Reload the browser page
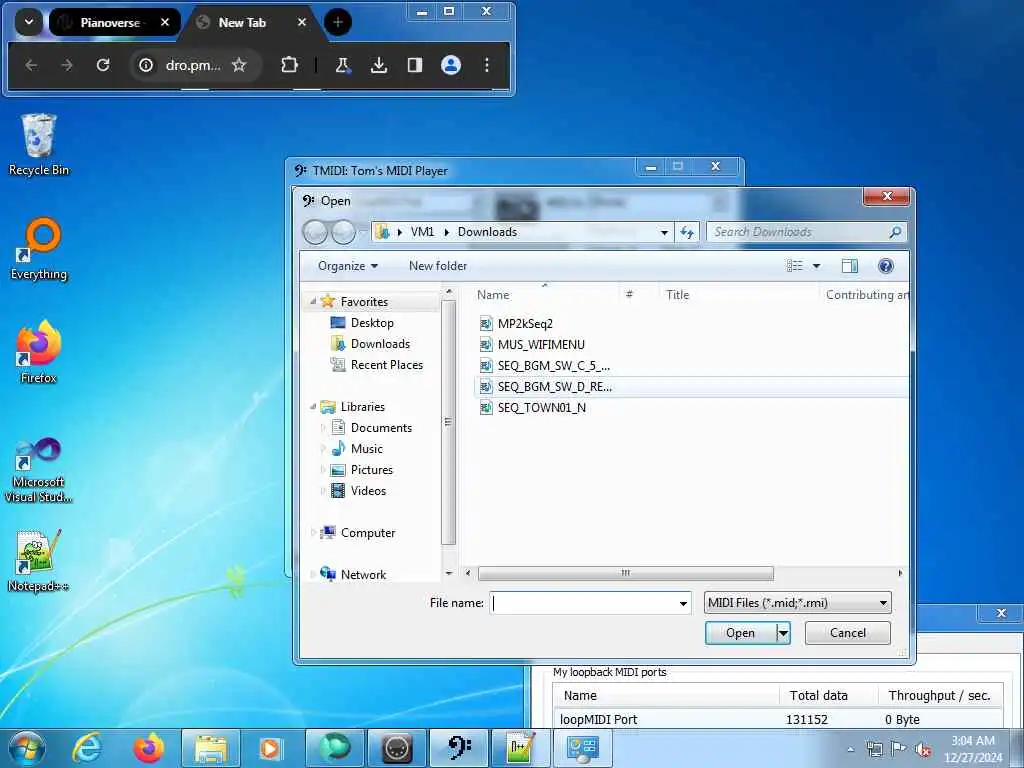Image resolution: width=1024 pixels, height=768 pixels. [103, 65]
